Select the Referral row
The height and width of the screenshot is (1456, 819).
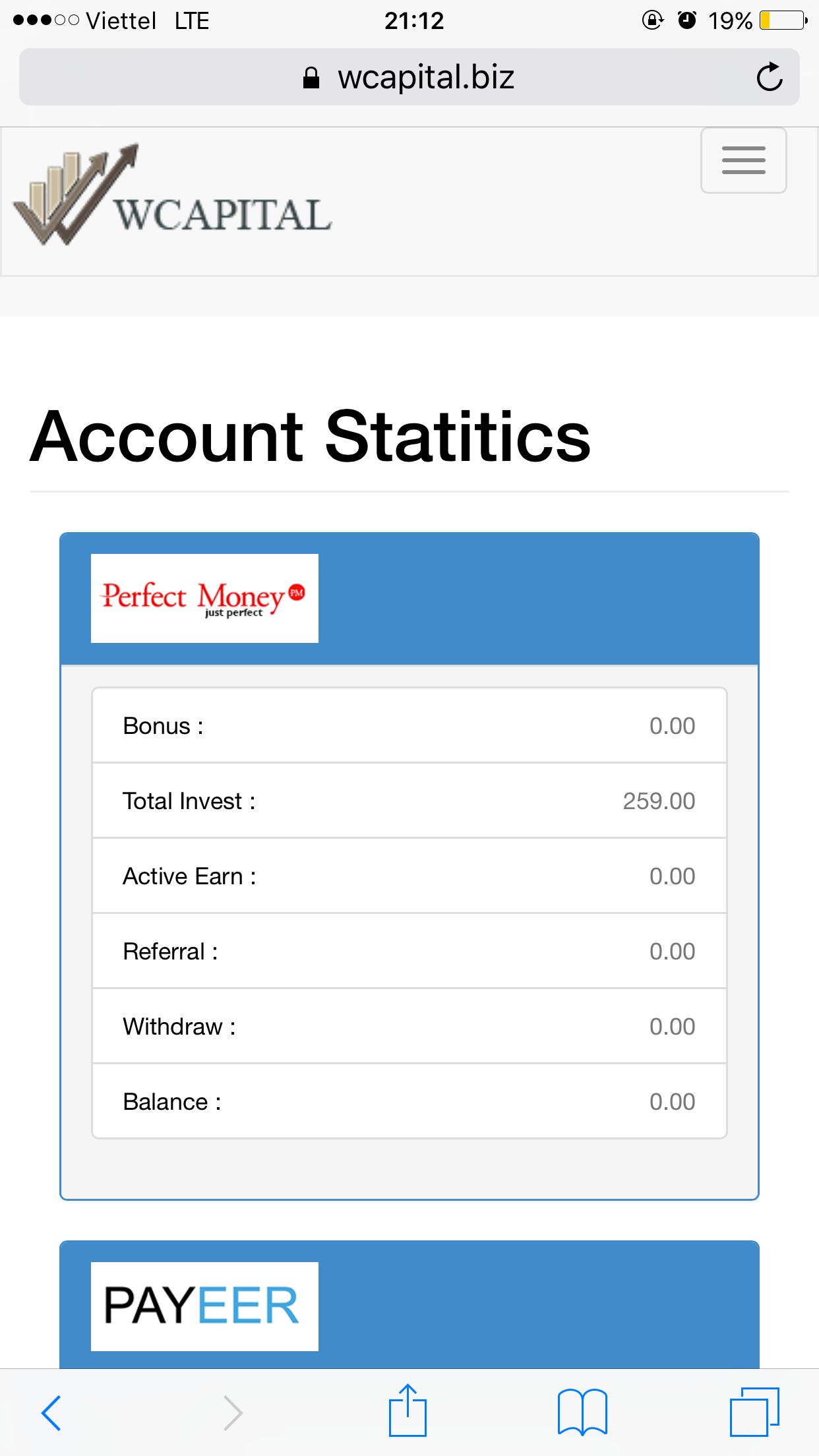pyautogui.click(x=409, y=952)
